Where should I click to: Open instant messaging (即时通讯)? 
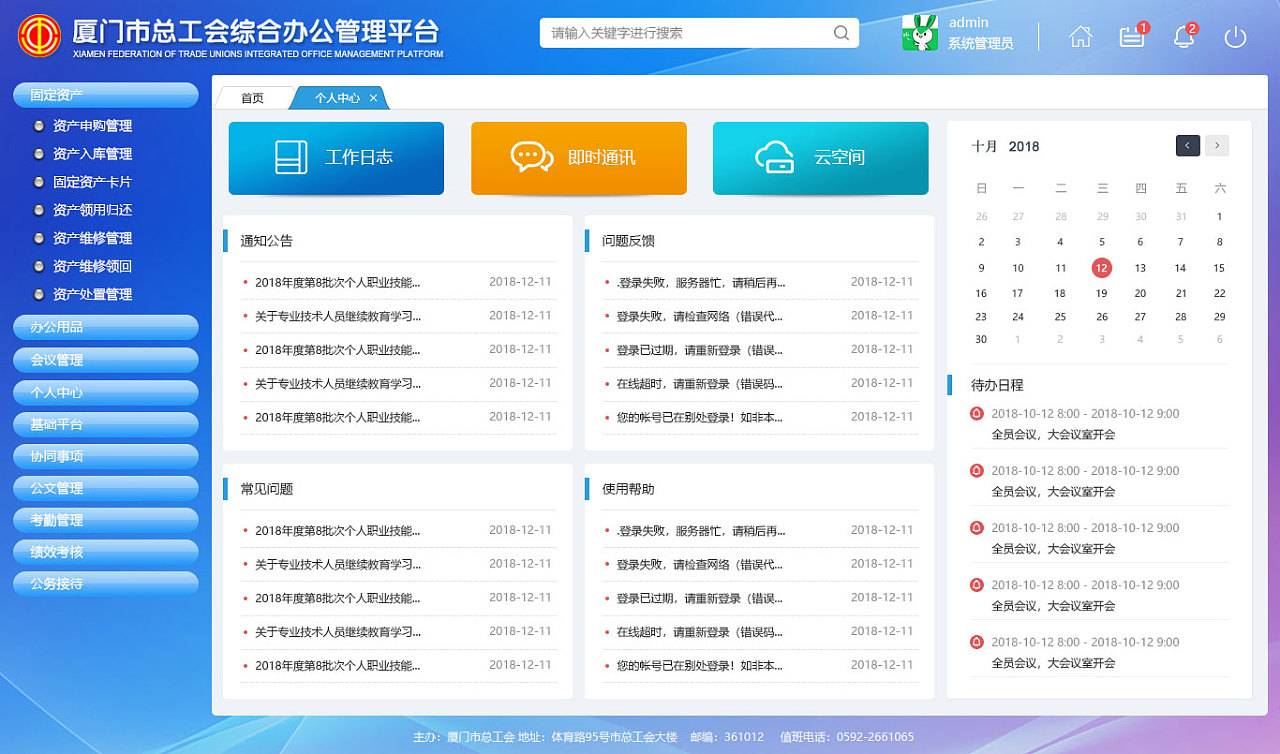click(x=578, y=158)
